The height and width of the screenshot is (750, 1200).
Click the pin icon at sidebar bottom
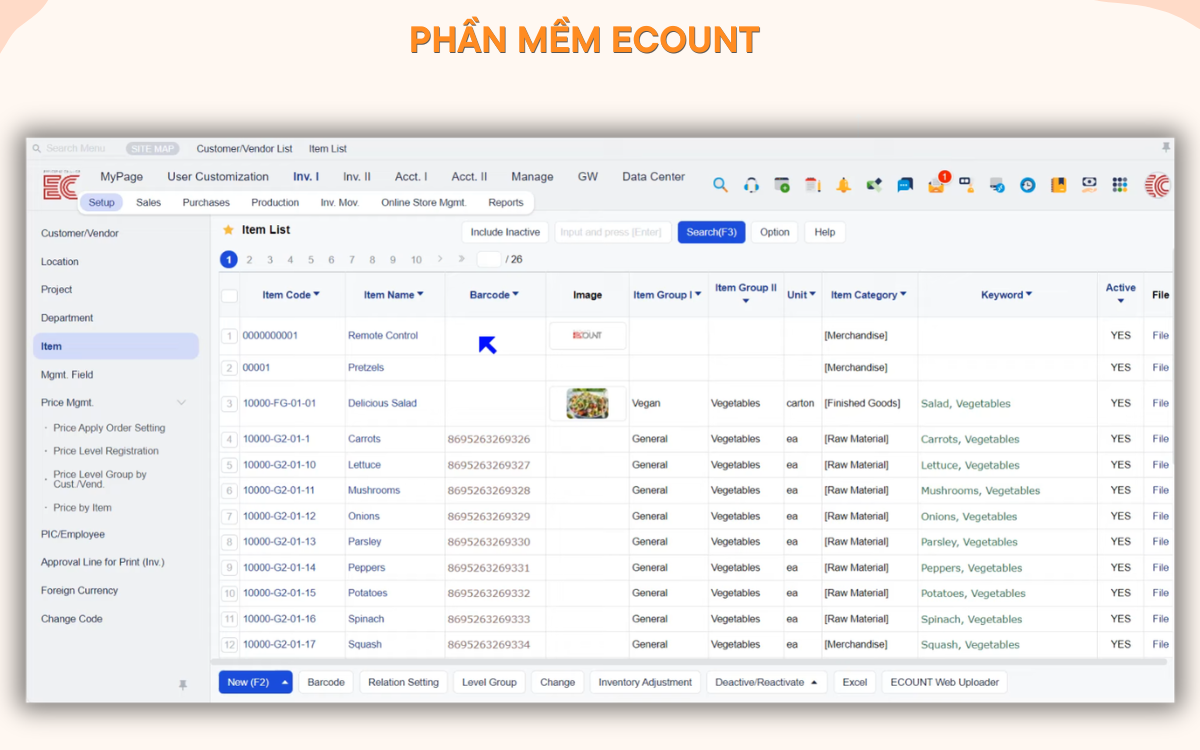182,685
